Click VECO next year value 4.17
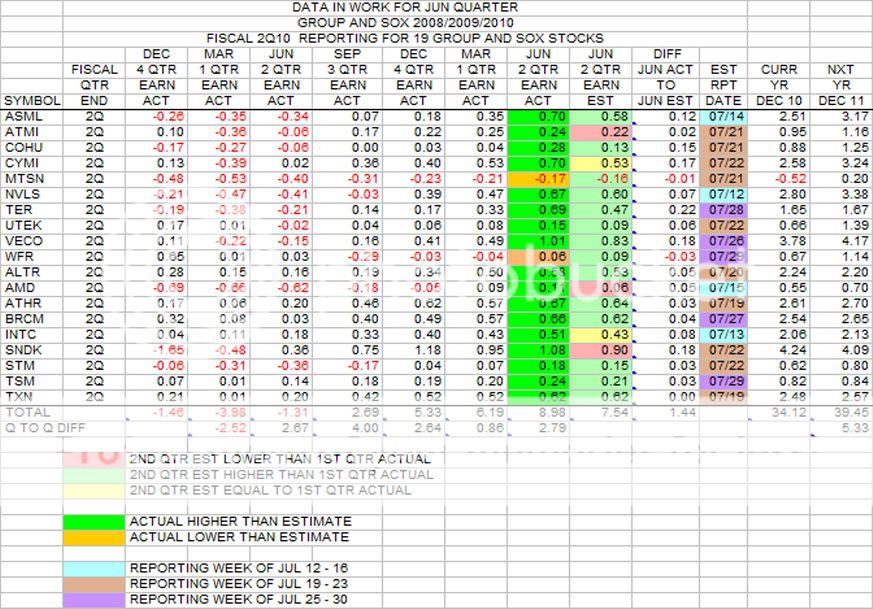Image resolution: width=873 pixels, height=609 pixels. point(840,240)
